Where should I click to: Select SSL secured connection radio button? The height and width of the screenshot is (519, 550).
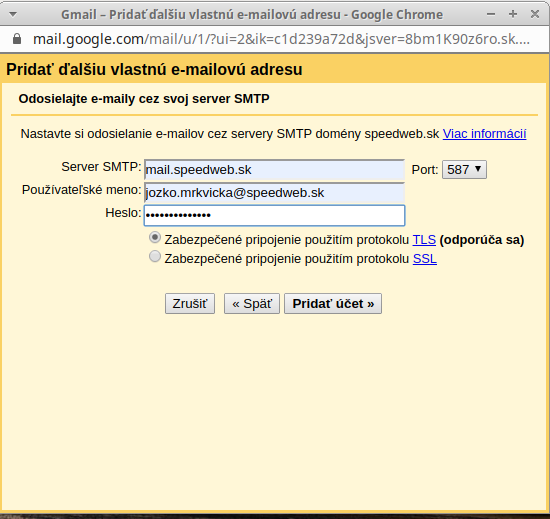(x=155, y=256)
